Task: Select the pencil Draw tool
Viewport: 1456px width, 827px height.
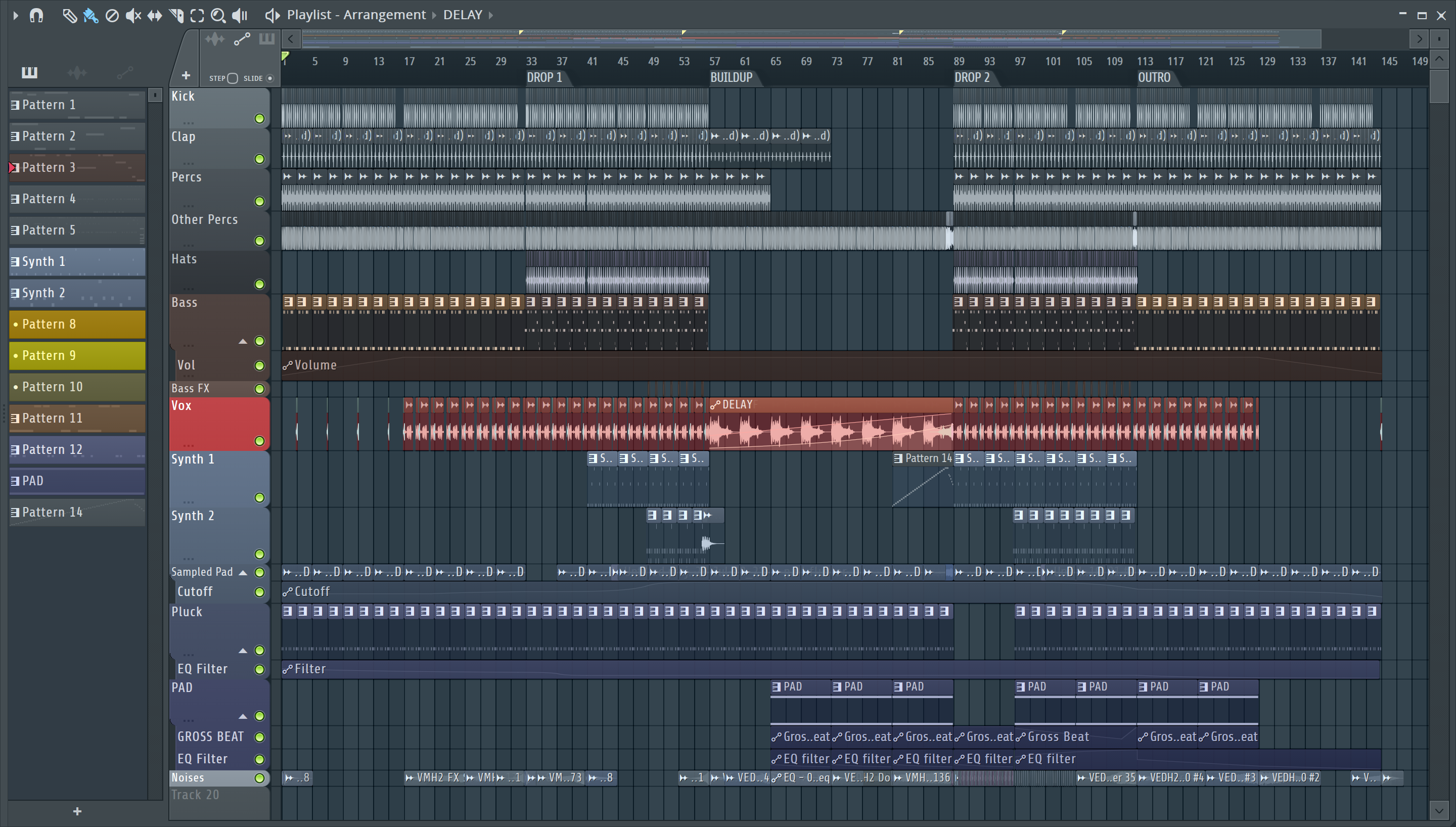Action: coord(69,15)
